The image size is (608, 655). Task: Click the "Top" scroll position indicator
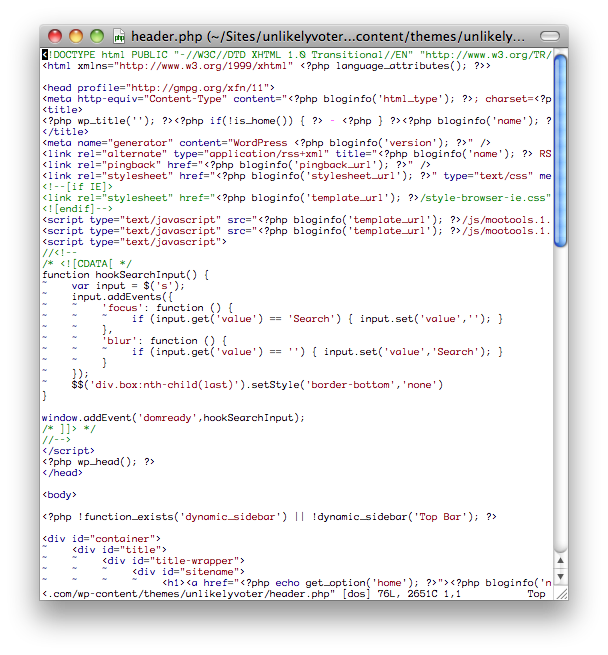[x=536, y=594]
